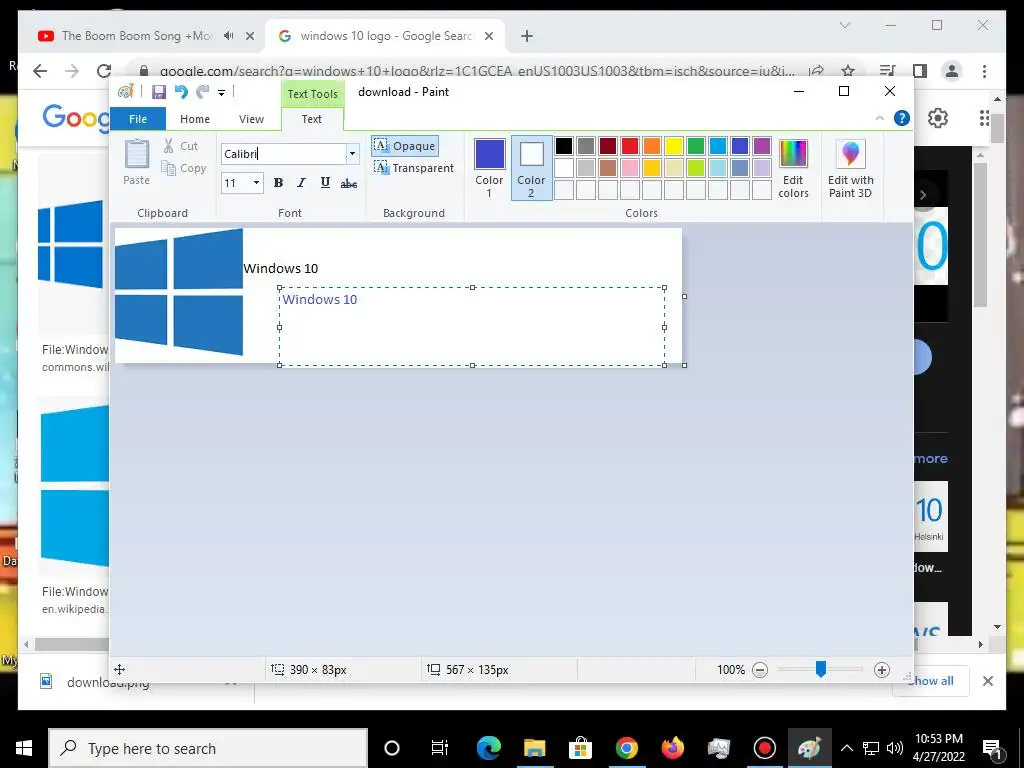Open Edit colors dialog

pos(793,168)
